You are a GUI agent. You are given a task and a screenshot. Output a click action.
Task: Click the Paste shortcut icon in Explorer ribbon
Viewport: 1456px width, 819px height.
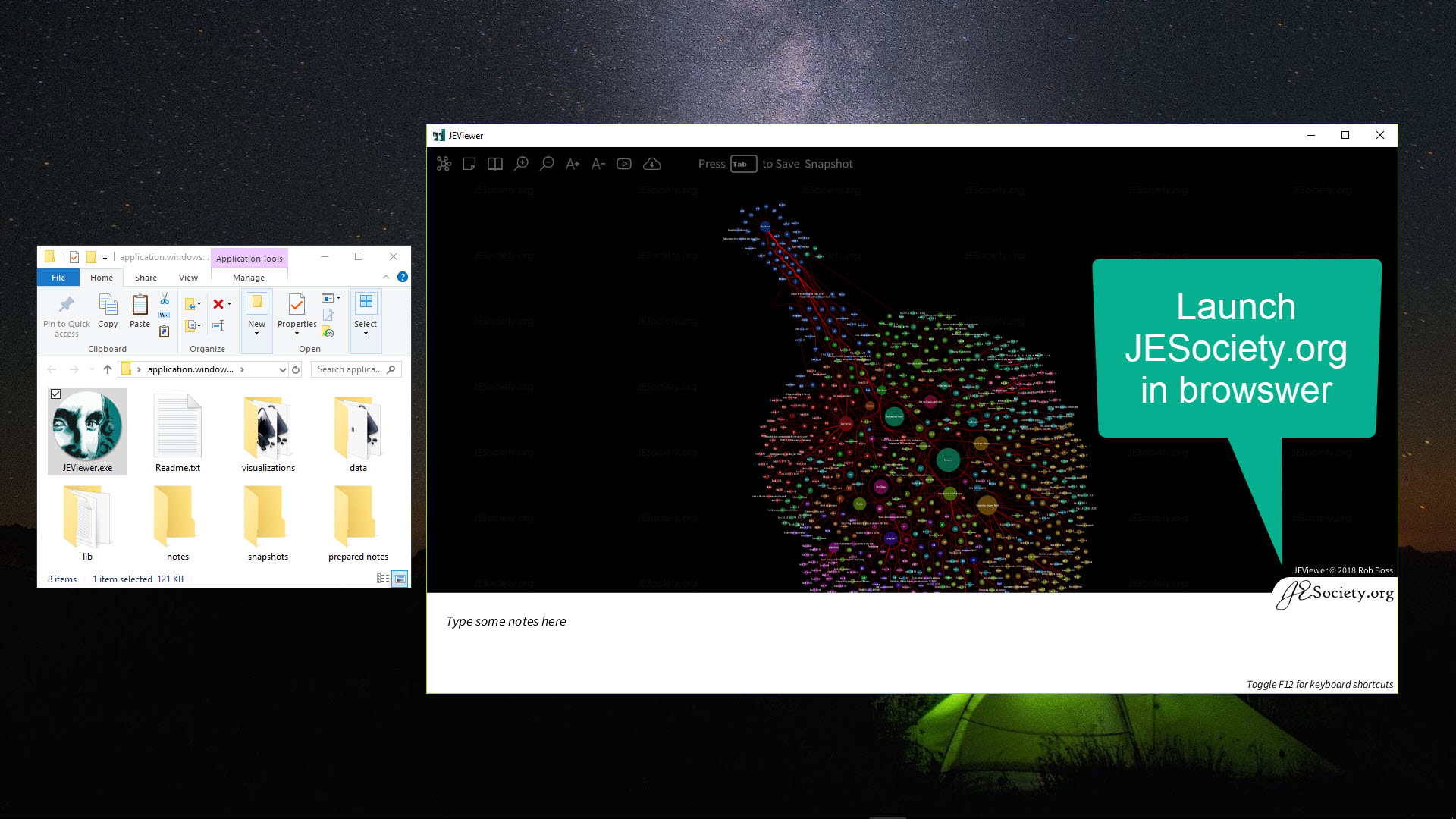[x=165, y=331]
